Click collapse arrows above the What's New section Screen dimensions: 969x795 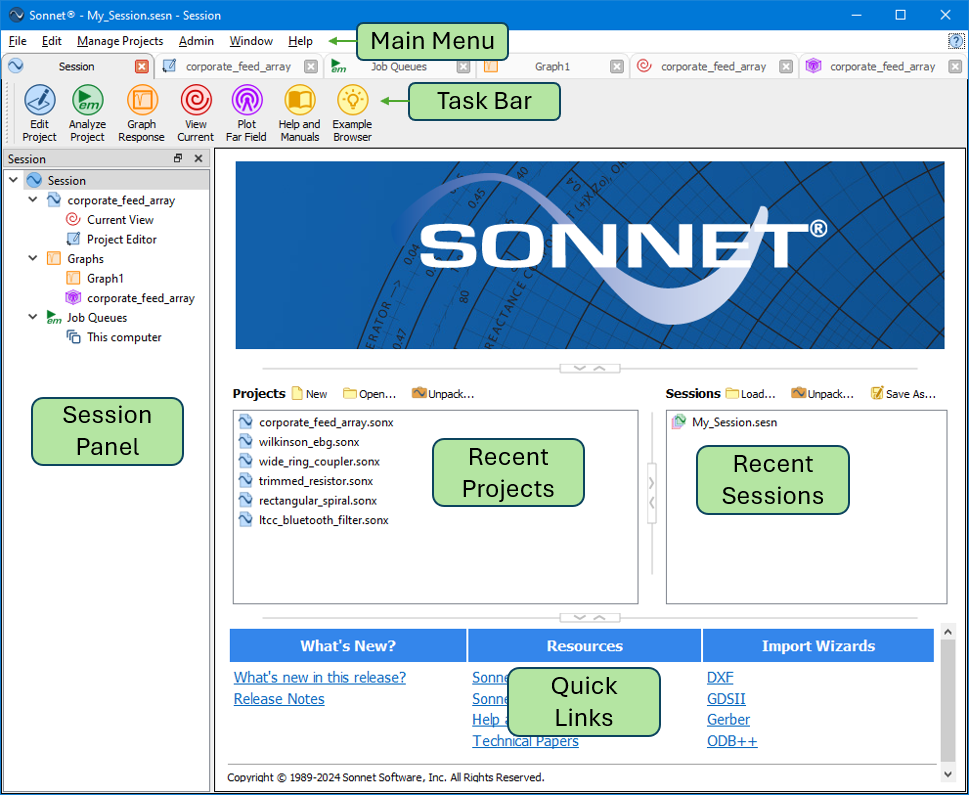[590, 618]
